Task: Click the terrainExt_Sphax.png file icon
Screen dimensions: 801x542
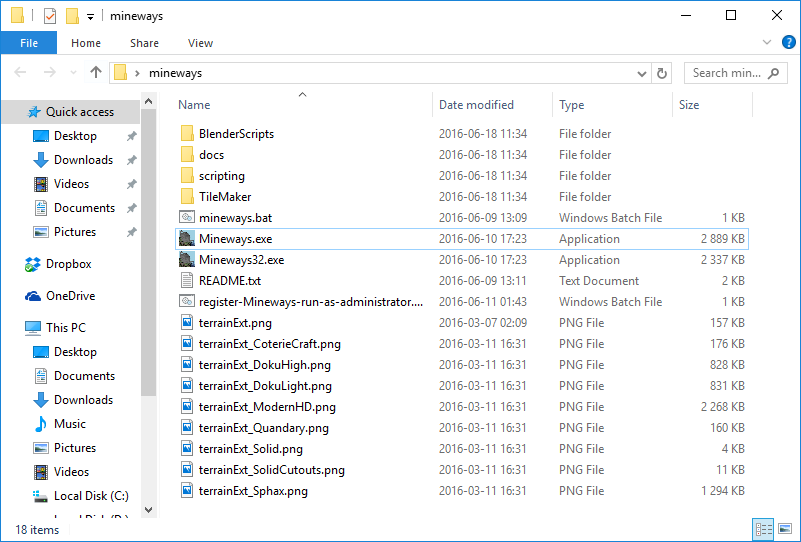Action: point(187,490)
